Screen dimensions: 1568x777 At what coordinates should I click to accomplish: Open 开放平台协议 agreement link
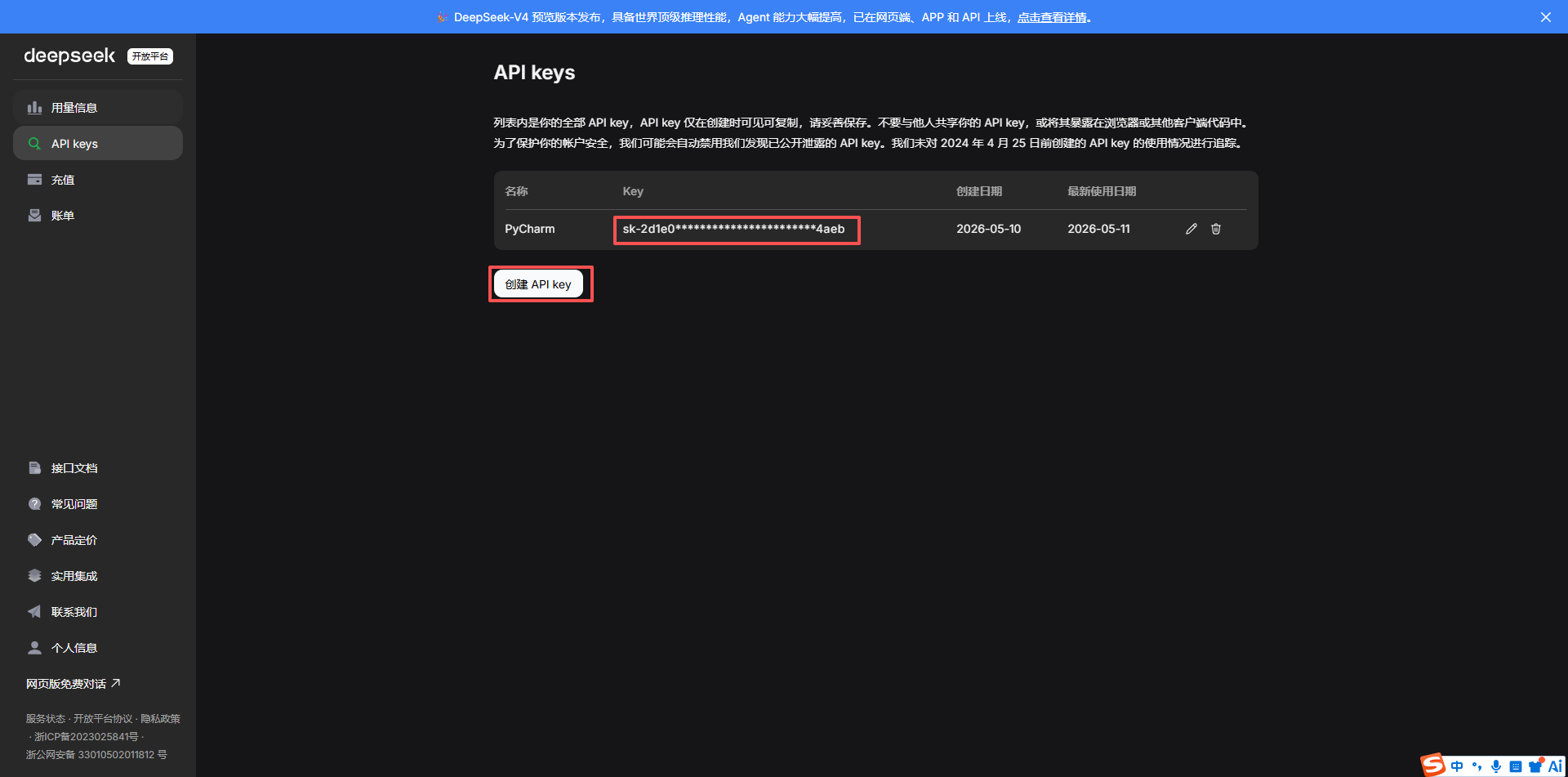tap(103, 719)
